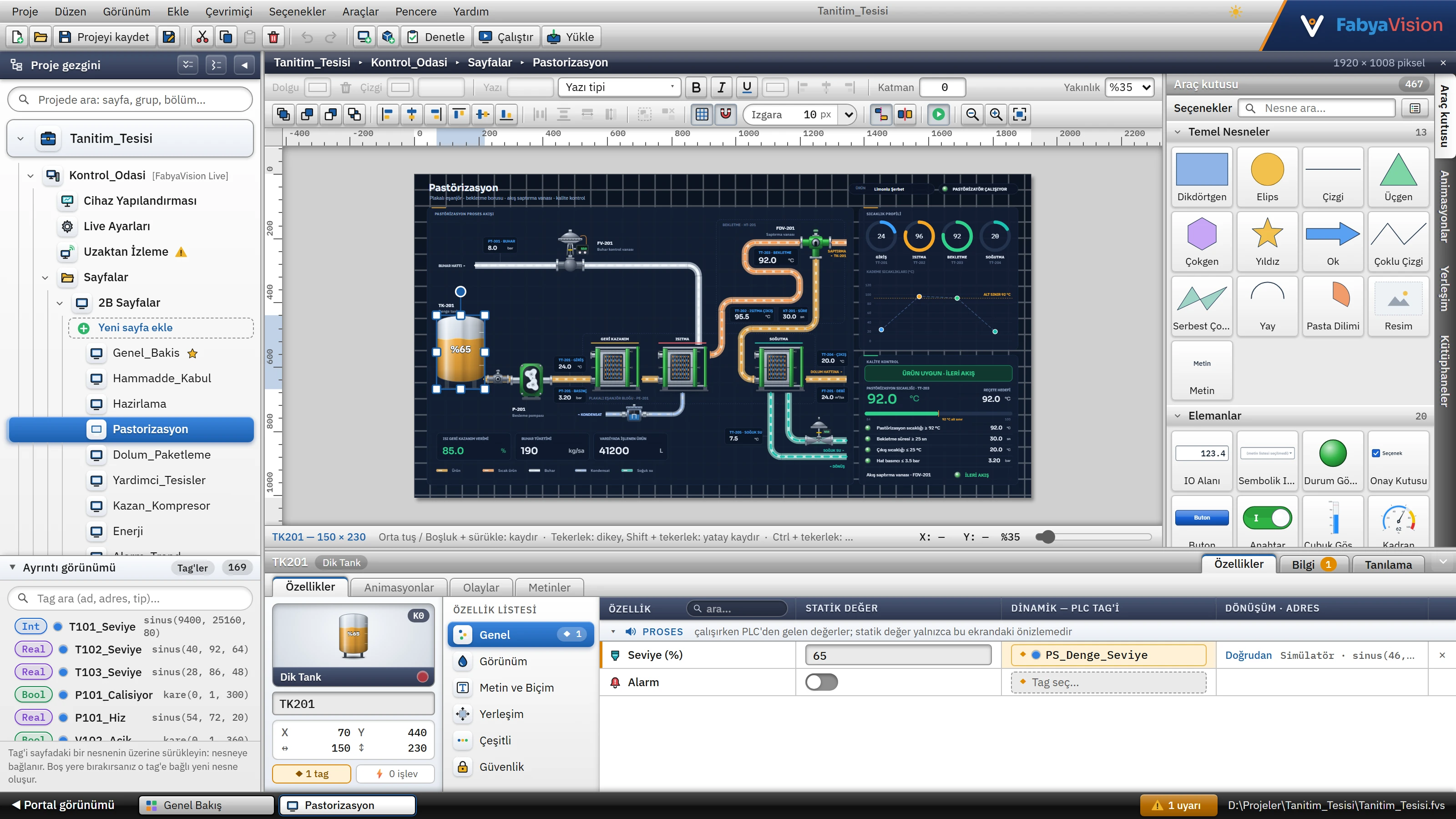The height and width of the screenshot is (819, 1456).
Task: Open the Görünüm menu
Action: pyautogui.click(x=126, y=11)
